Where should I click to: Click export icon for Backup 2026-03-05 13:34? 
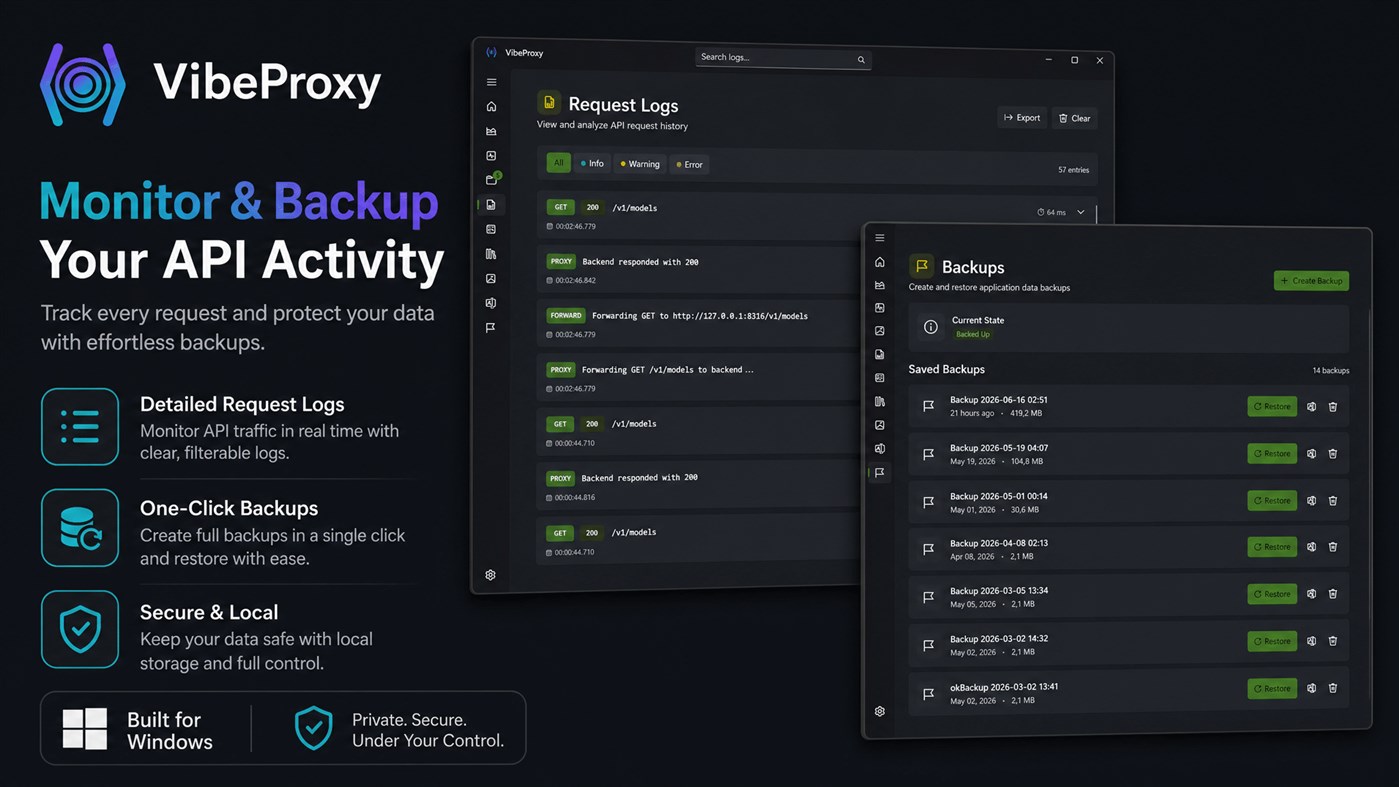pyautogui.click(x=1311, y=594)
